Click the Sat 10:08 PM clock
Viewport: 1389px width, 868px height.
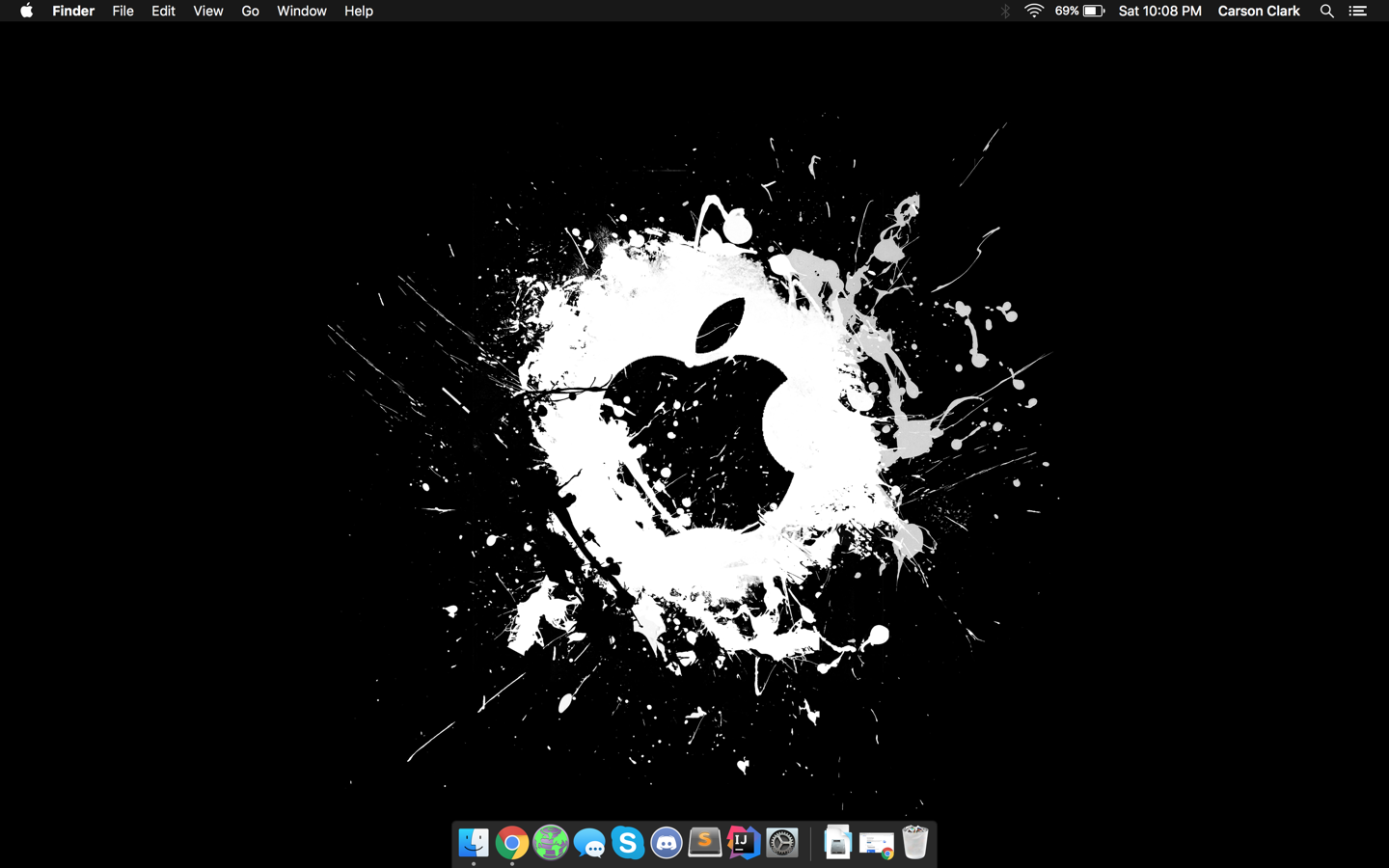[1159, 11]
